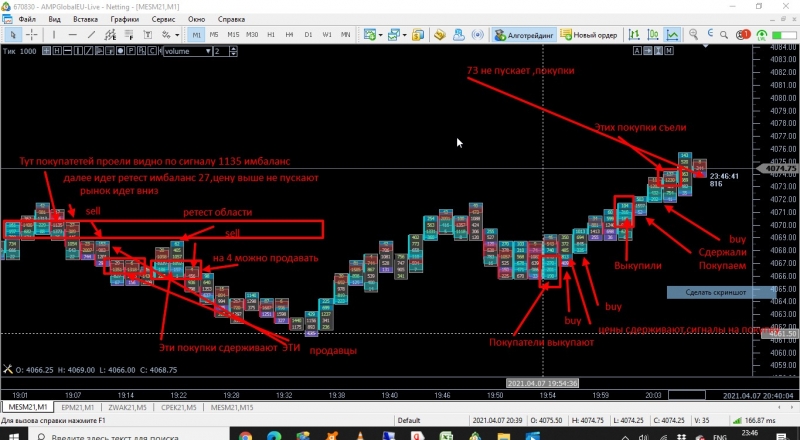This screenshot has width=800, height=440.
Task: Click the H button in cluster panel
Action: coord(57,51)
